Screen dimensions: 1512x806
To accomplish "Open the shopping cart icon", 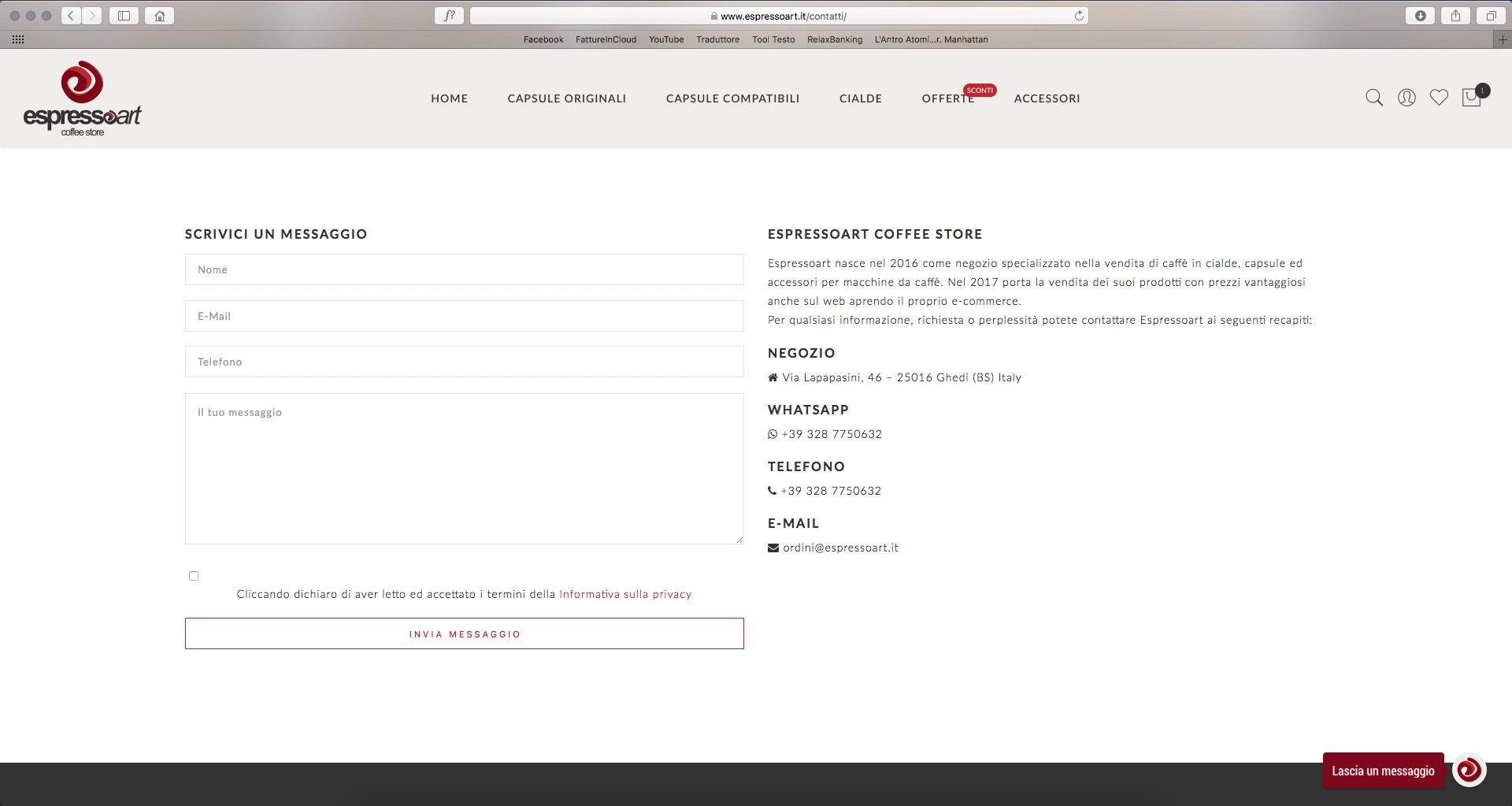I will [1472, 97].
